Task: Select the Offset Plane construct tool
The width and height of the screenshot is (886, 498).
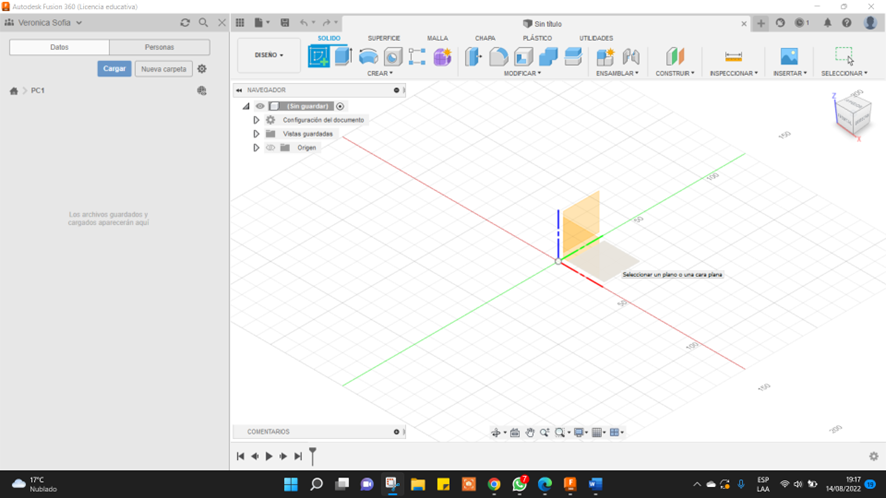Action: coord(675,57)
